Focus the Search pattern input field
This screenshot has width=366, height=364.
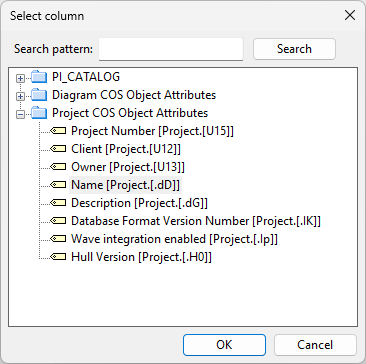click(171, 49)
